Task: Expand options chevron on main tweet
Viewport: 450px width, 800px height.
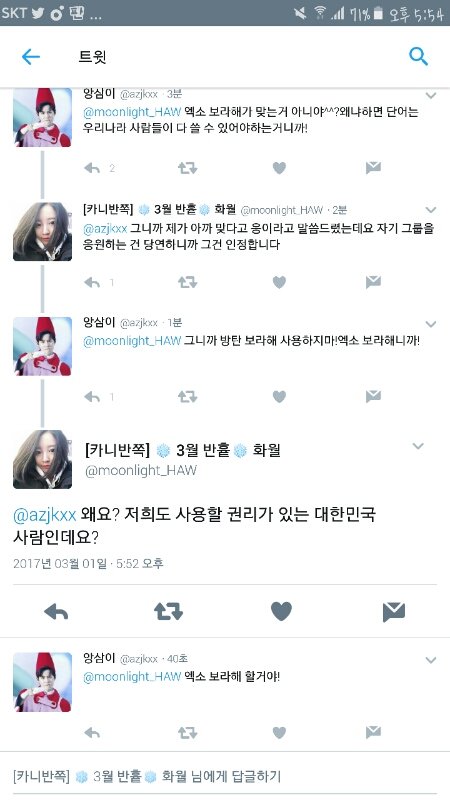Action: tap(418, 446)
